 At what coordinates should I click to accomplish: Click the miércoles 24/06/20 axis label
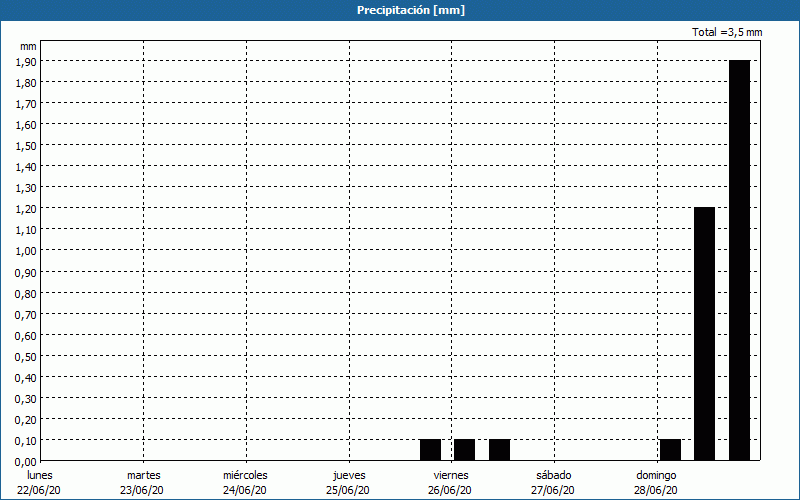coord(245,483)
